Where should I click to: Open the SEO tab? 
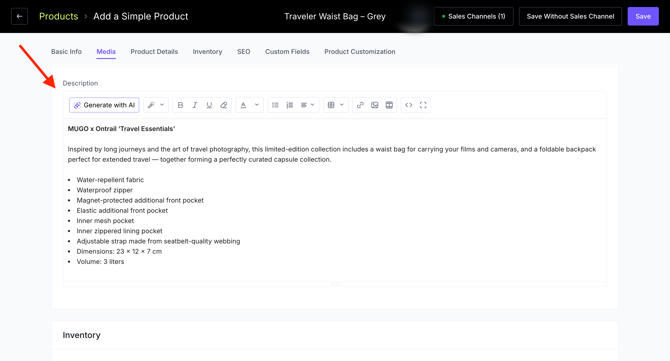click(244, 52)
